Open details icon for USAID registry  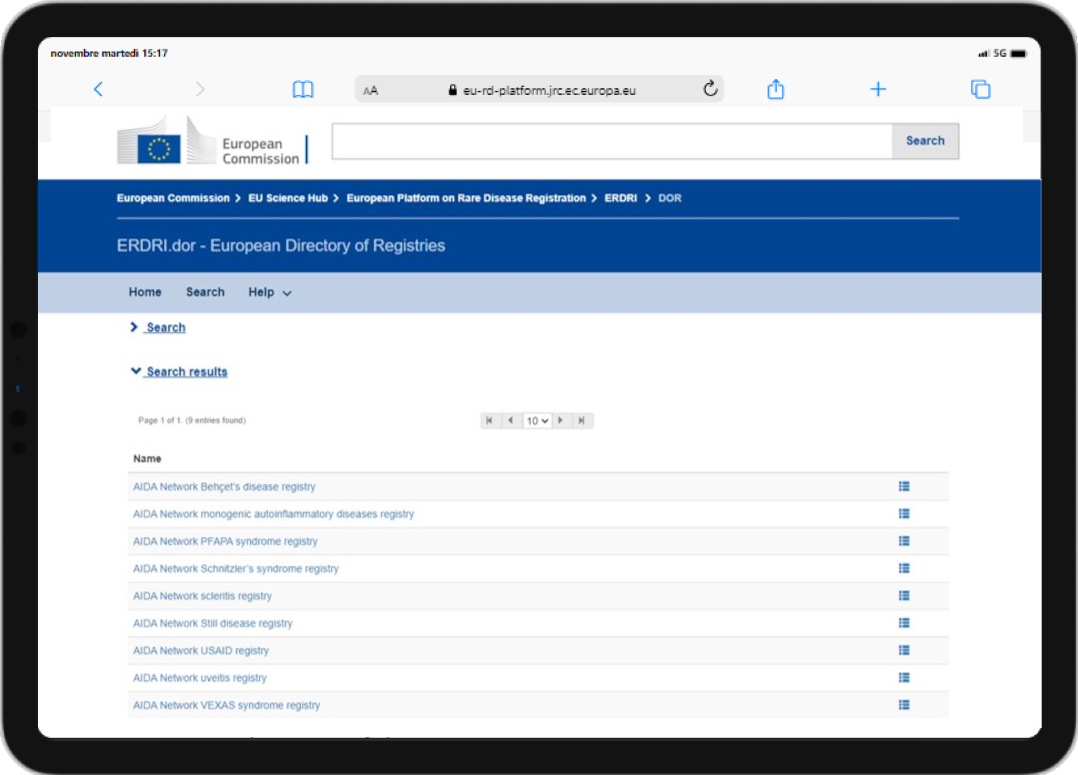click(904, 650)
